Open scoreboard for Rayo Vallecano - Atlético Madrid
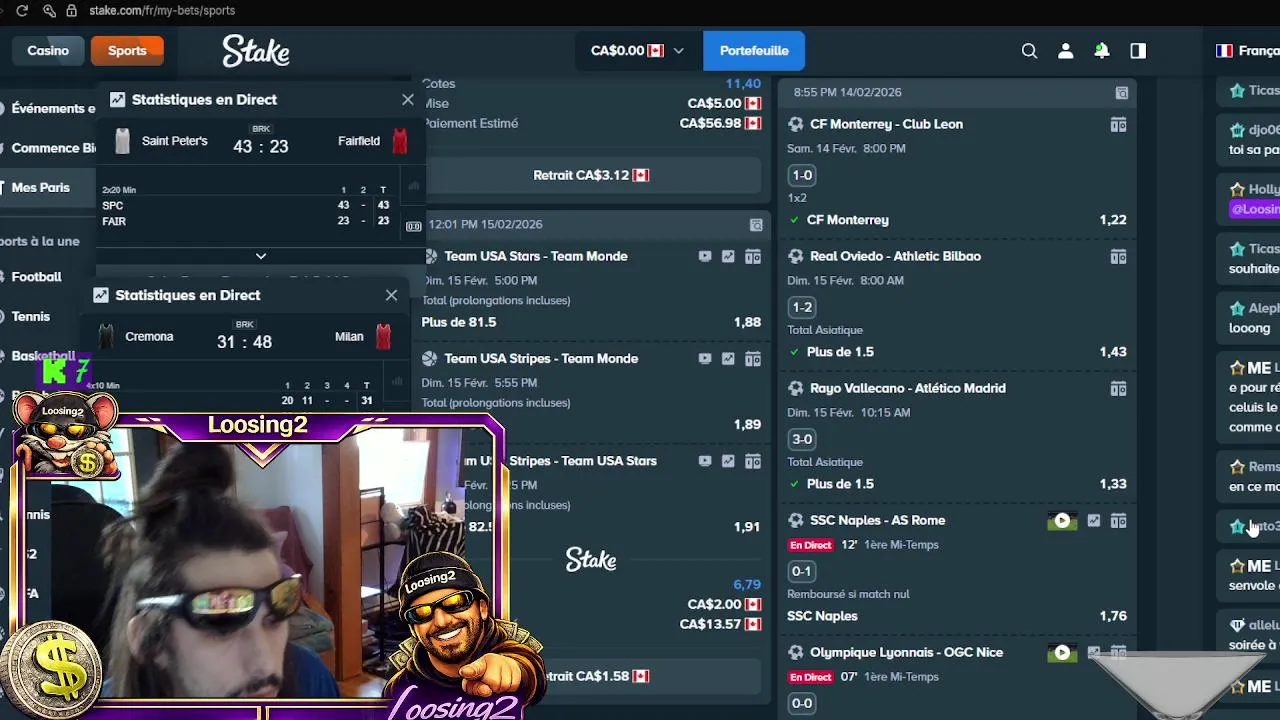The height and width of the screenshot is (720, 1280). coord(1118,389)
